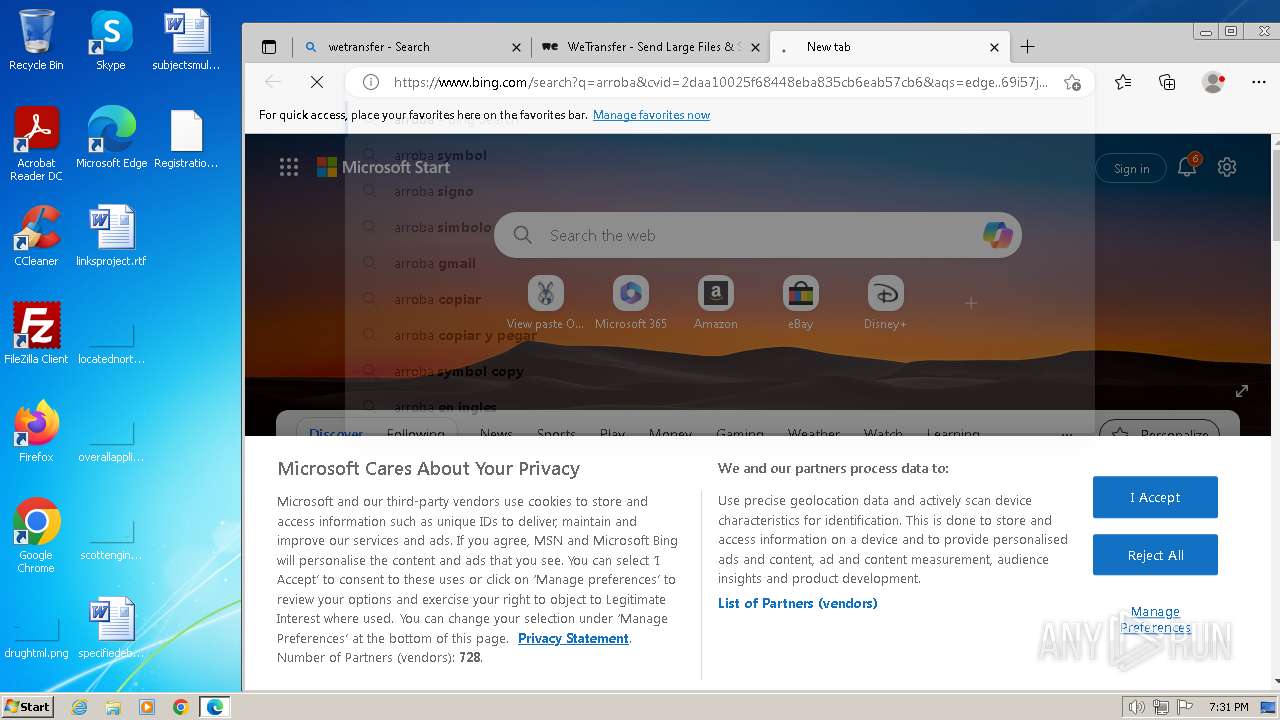Click the Sign in button

(x=1131, y=168)
